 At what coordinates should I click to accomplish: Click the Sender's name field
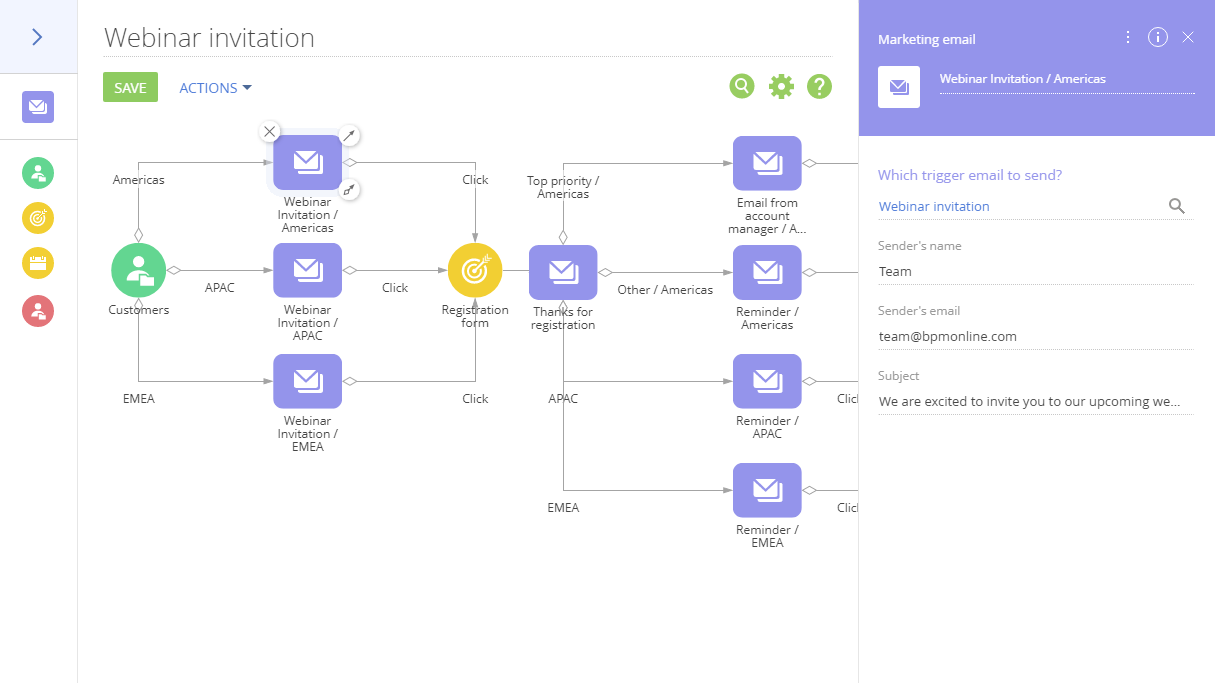coord(1034,271)
